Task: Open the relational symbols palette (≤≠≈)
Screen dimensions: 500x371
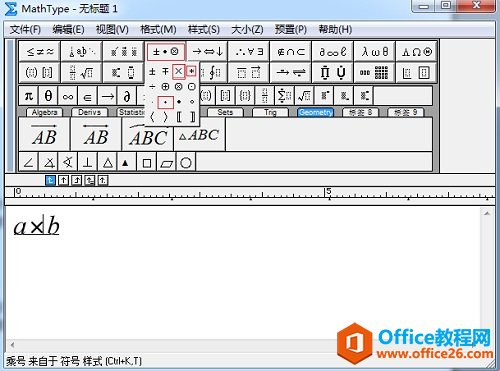Action: pyautogui.click(x=40, y=51)
